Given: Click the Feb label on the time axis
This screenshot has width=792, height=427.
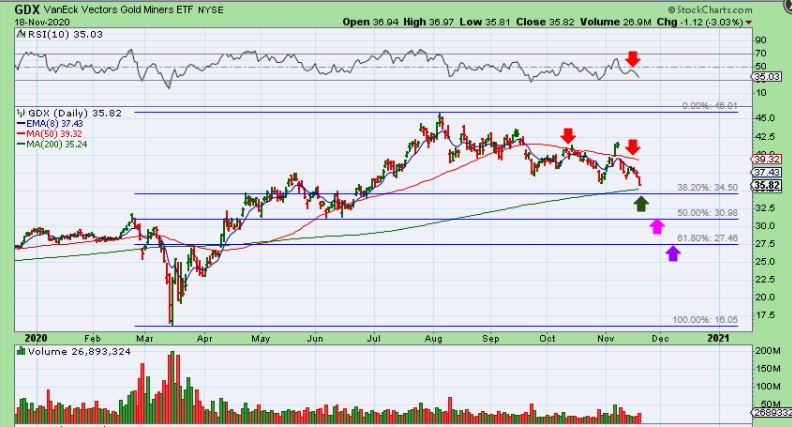Looking at the screenshot, I should [x=92, y=339].
